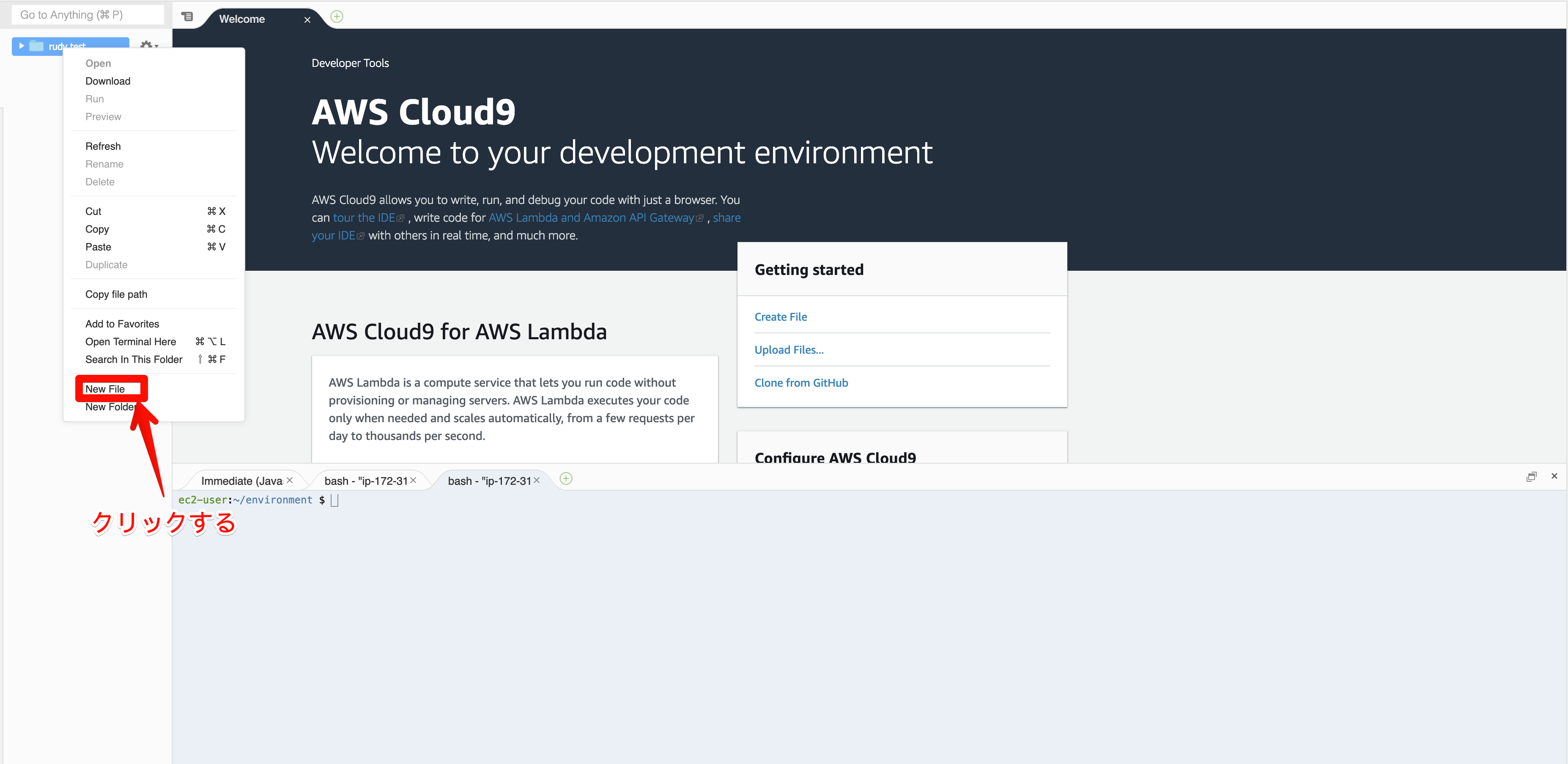
Task: Close the Welcome tab
Action: pos(307,19)
